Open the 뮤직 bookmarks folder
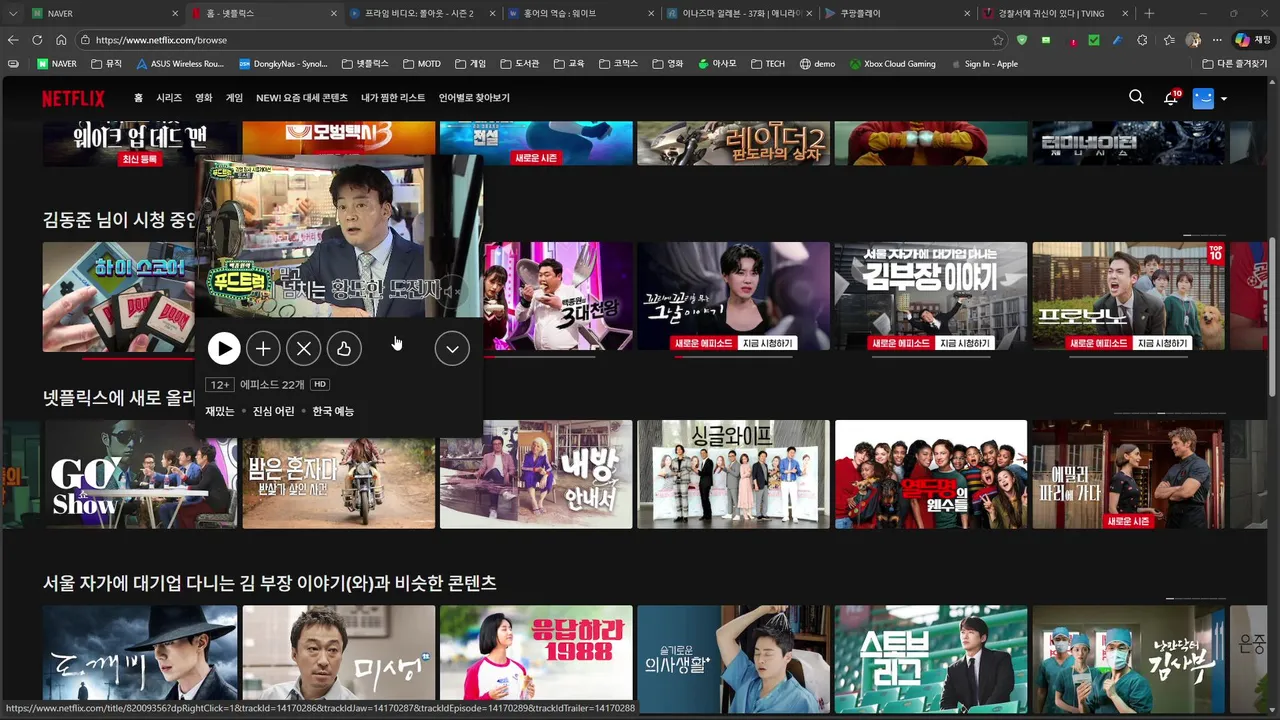Viewport: 1280px width, 720px height. tap(107, 64)
